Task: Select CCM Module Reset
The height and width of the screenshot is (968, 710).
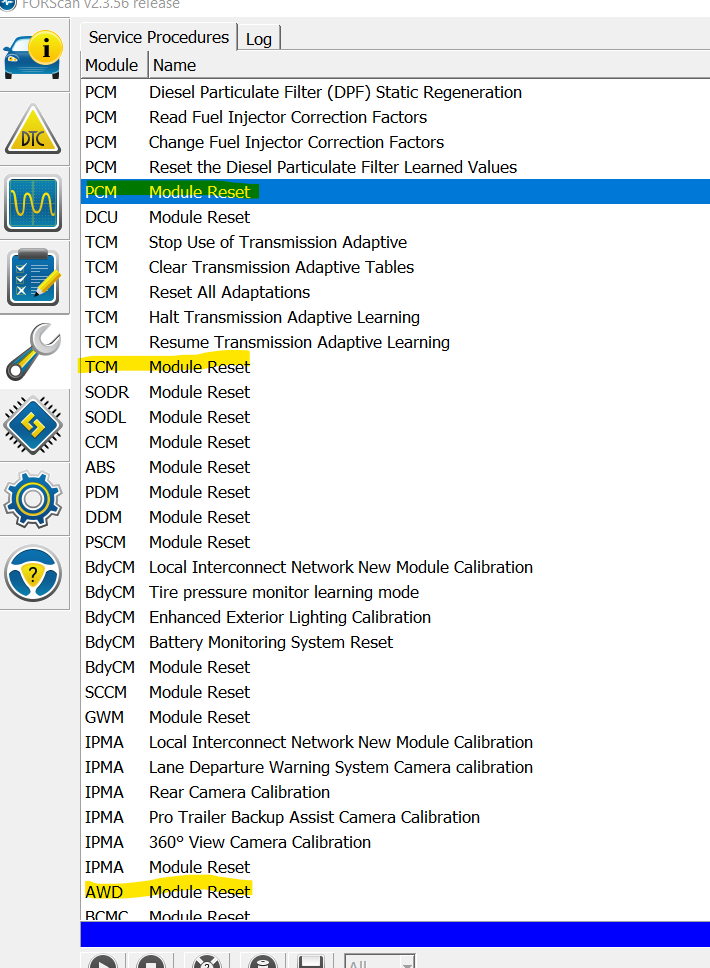Action: pos(395,442)
